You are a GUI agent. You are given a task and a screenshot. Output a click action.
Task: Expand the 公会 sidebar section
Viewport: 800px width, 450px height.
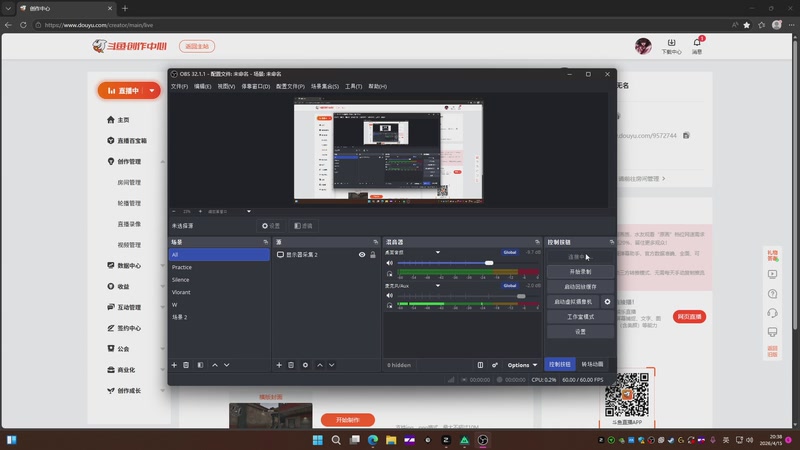[163, 349]
